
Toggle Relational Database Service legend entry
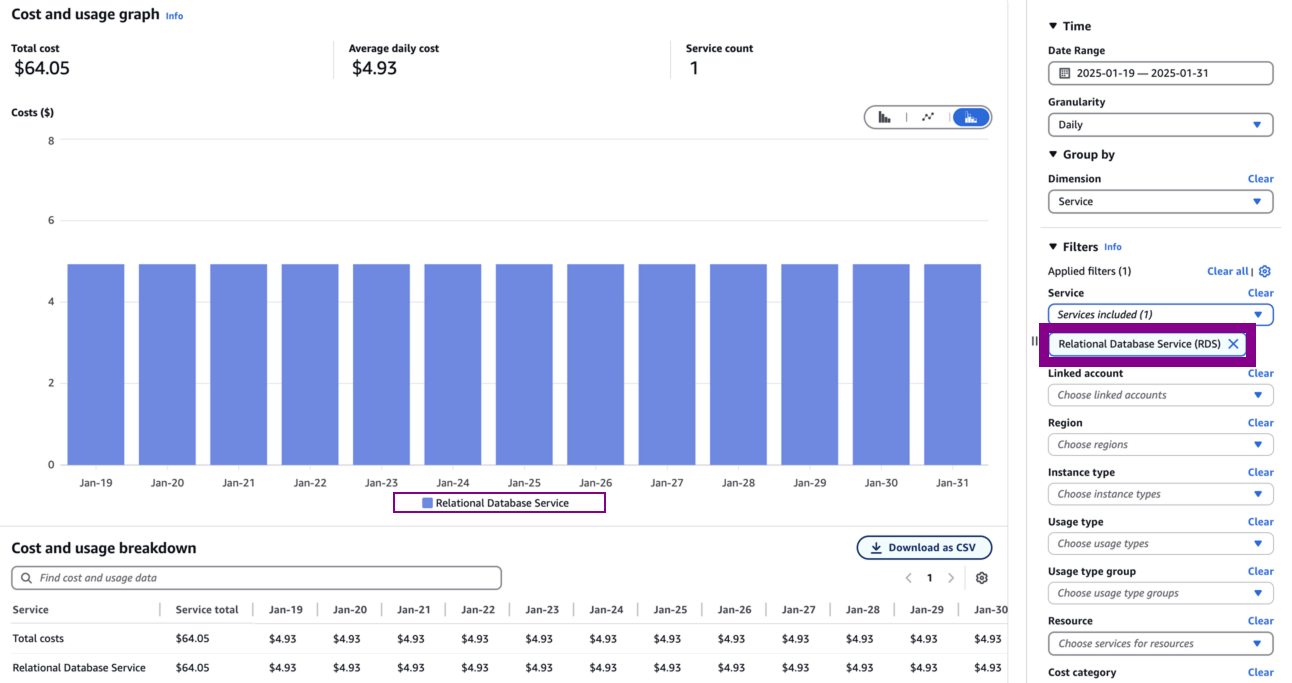pos(499,503)
